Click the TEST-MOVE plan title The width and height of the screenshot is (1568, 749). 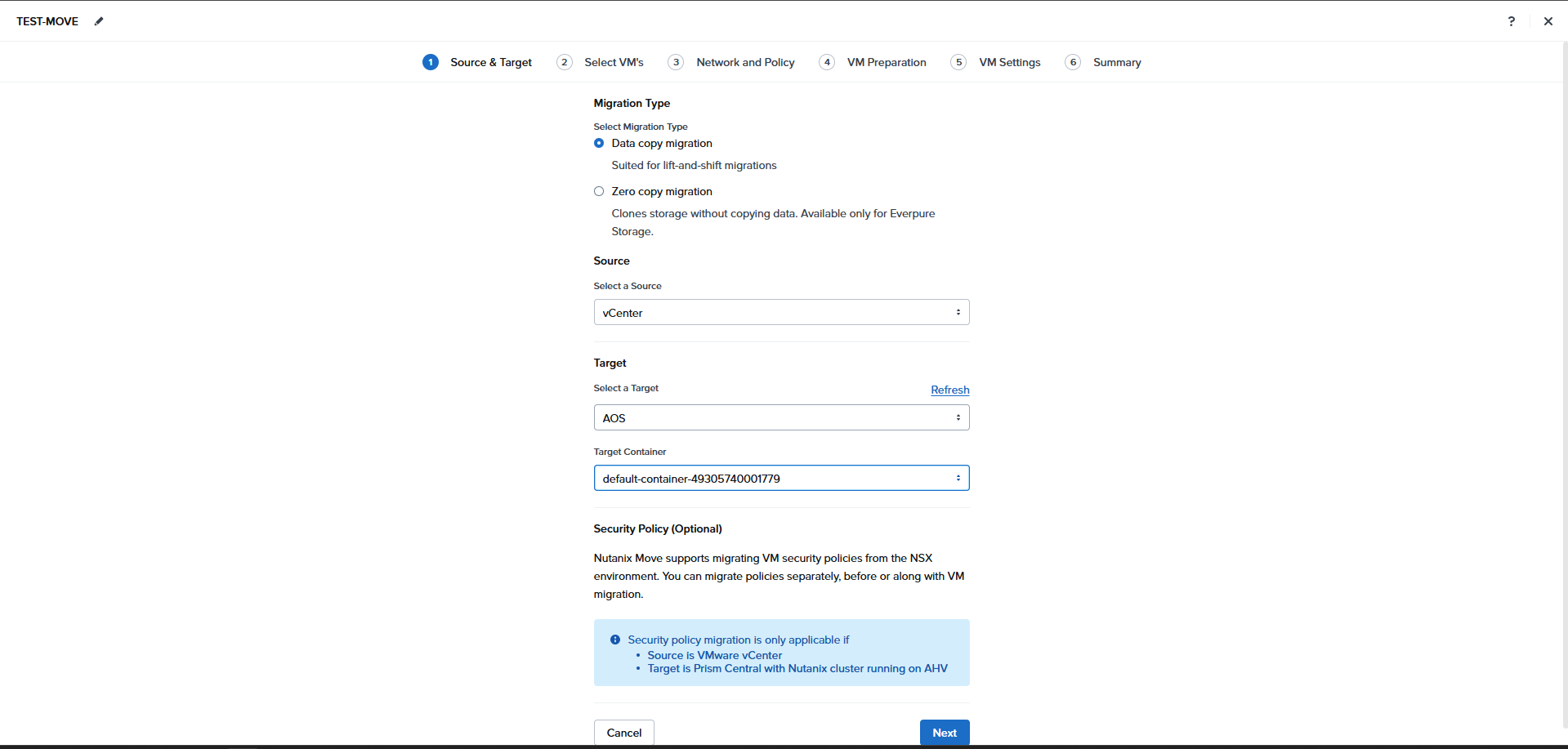[x=47, y=21]
